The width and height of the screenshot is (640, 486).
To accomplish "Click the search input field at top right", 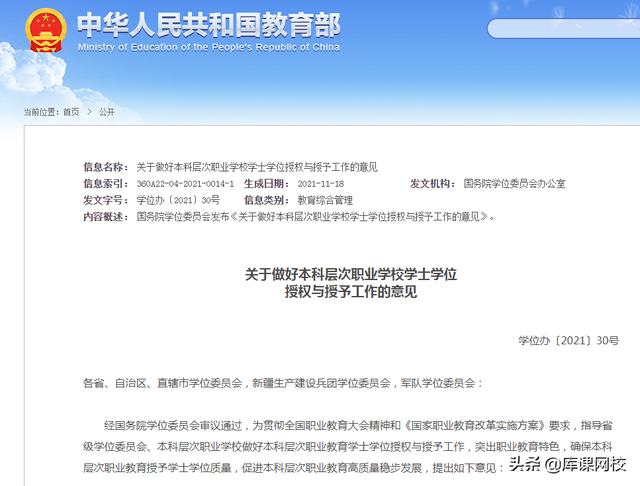I will 564,29.
